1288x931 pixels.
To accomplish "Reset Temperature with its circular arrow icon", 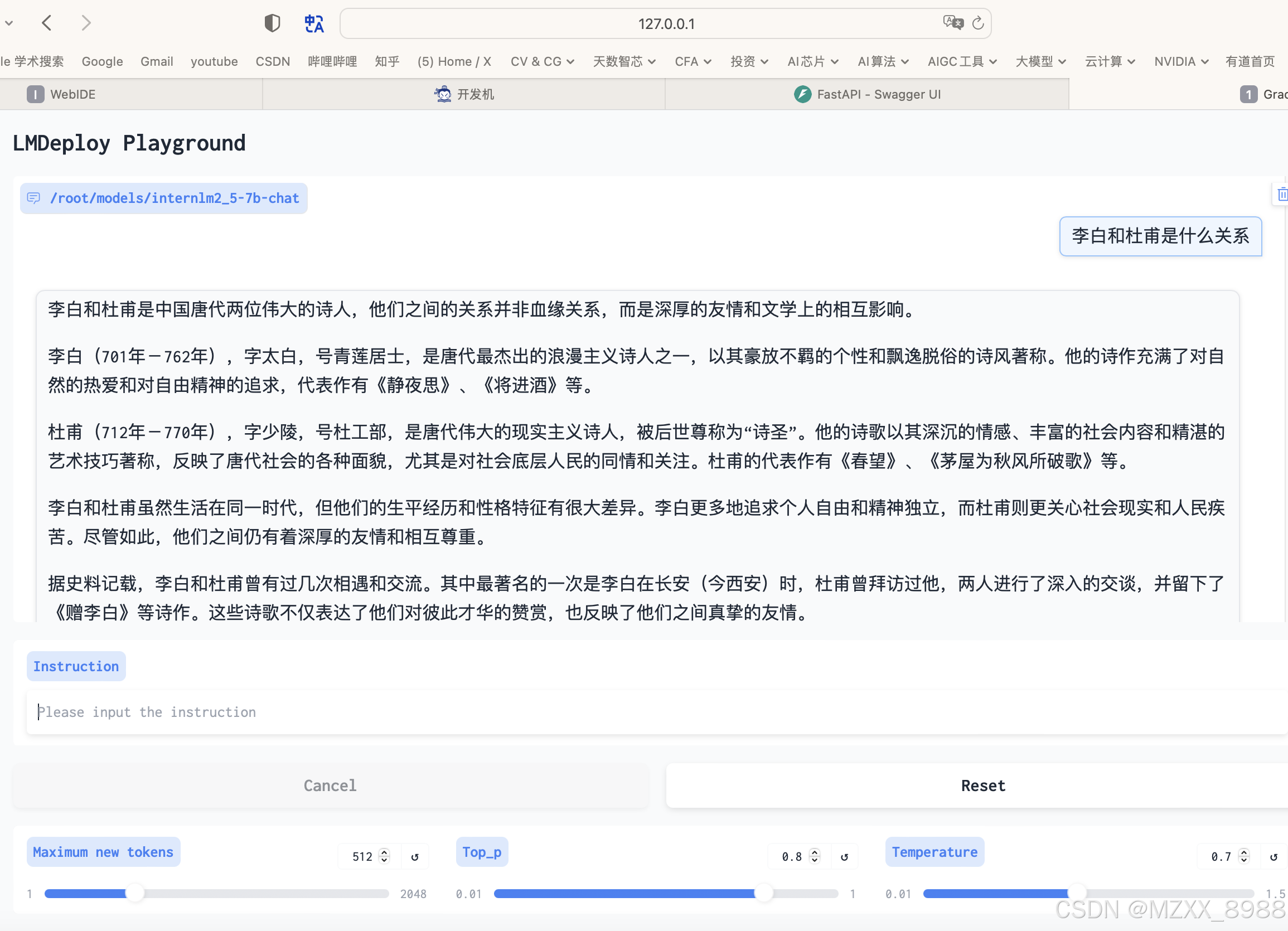I will [1275, 856].
